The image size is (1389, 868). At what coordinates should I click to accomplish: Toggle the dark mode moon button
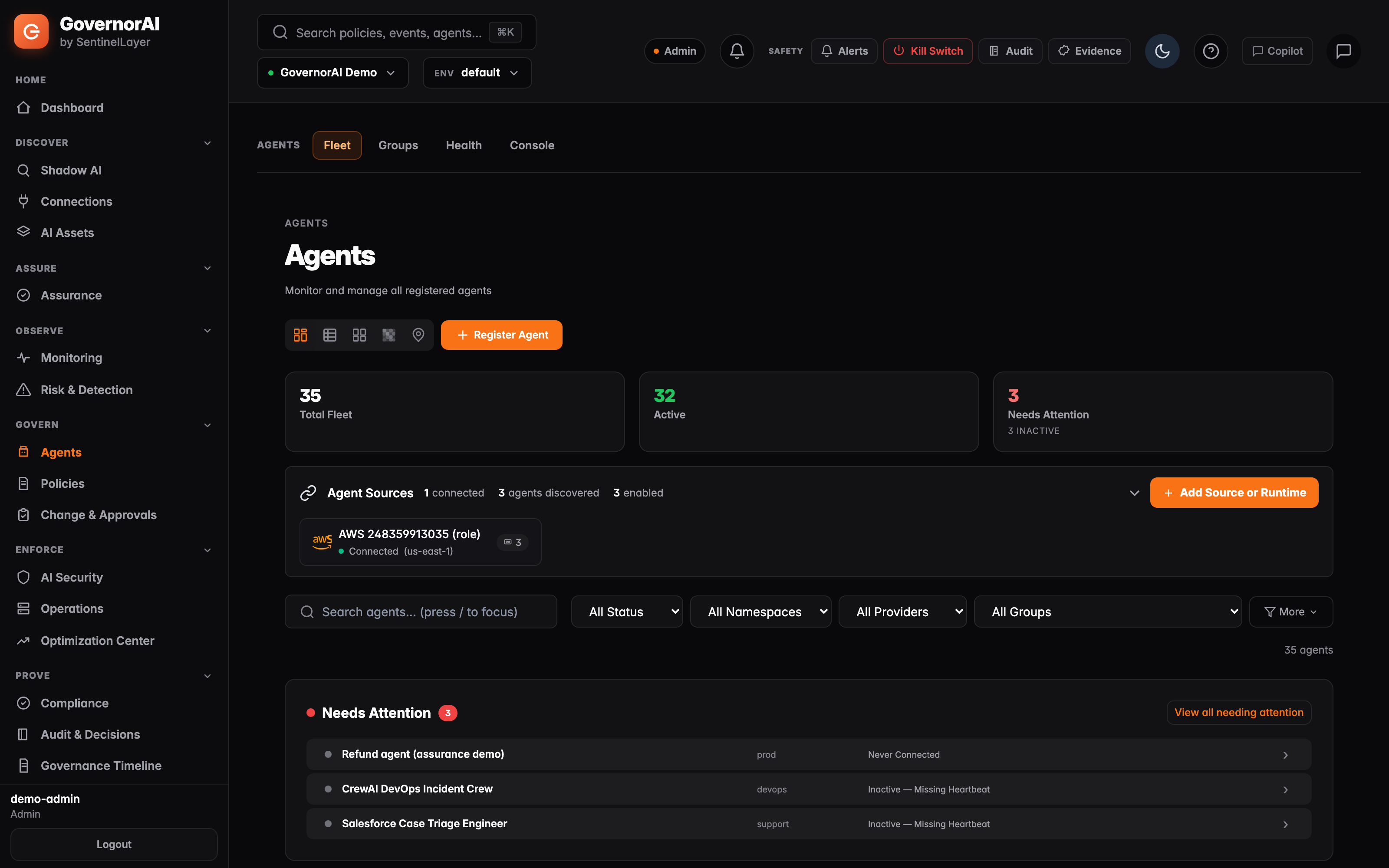tap(1162, 51)
